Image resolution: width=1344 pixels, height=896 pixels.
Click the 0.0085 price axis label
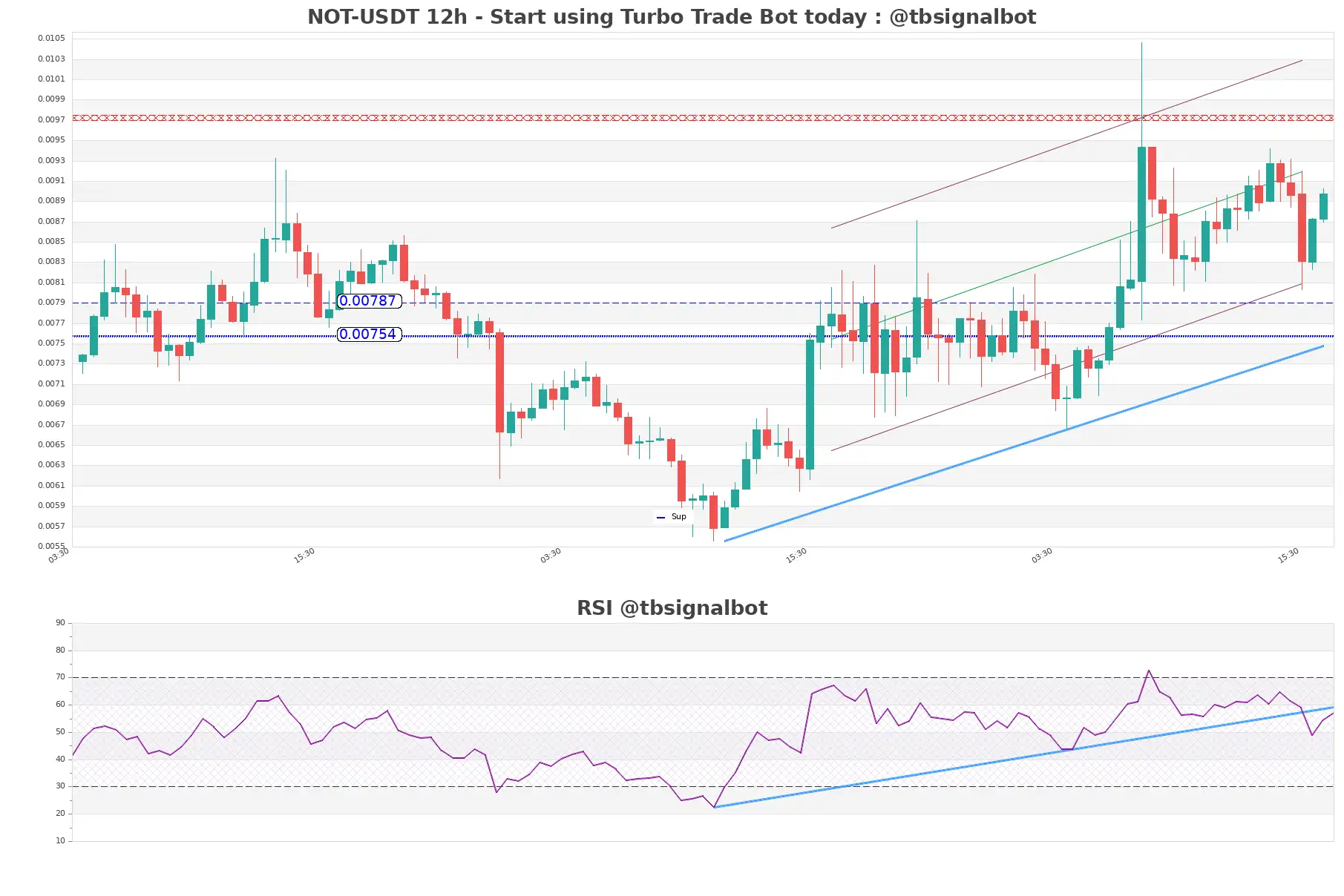pyautogui.click(x=51, y=241)
